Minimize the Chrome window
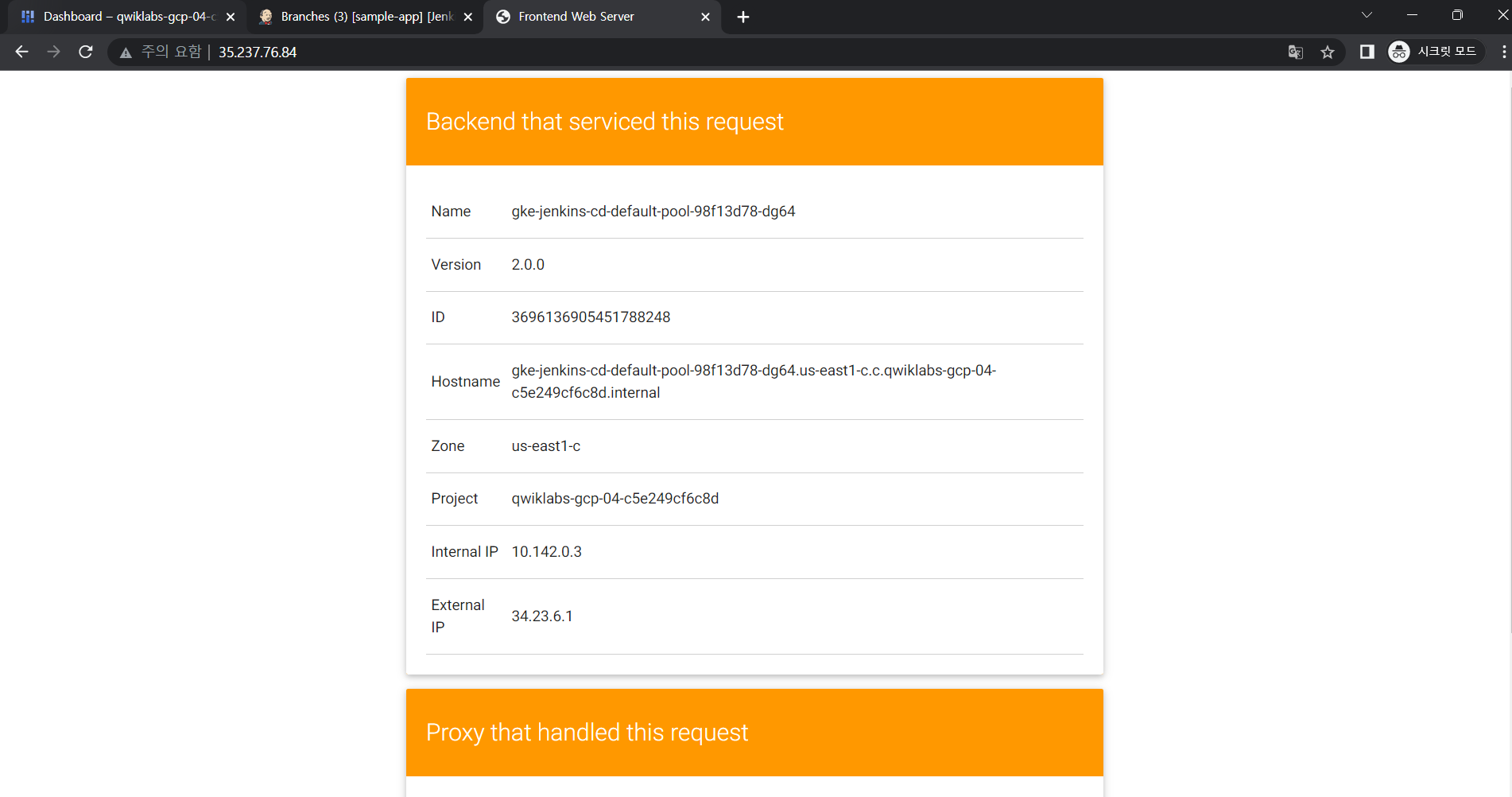Screen dimensions: 1512x797 tap(1412, 15)
